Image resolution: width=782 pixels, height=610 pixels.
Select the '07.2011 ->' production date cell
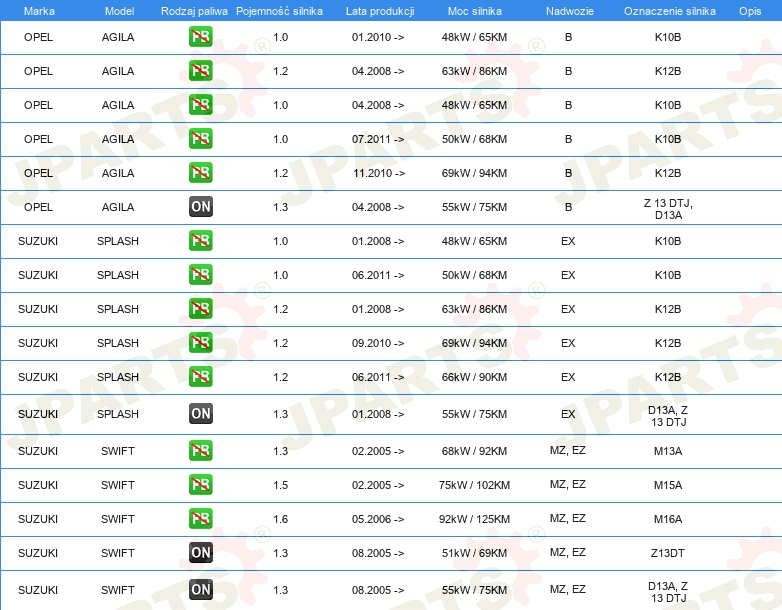[x=378, y=139]
